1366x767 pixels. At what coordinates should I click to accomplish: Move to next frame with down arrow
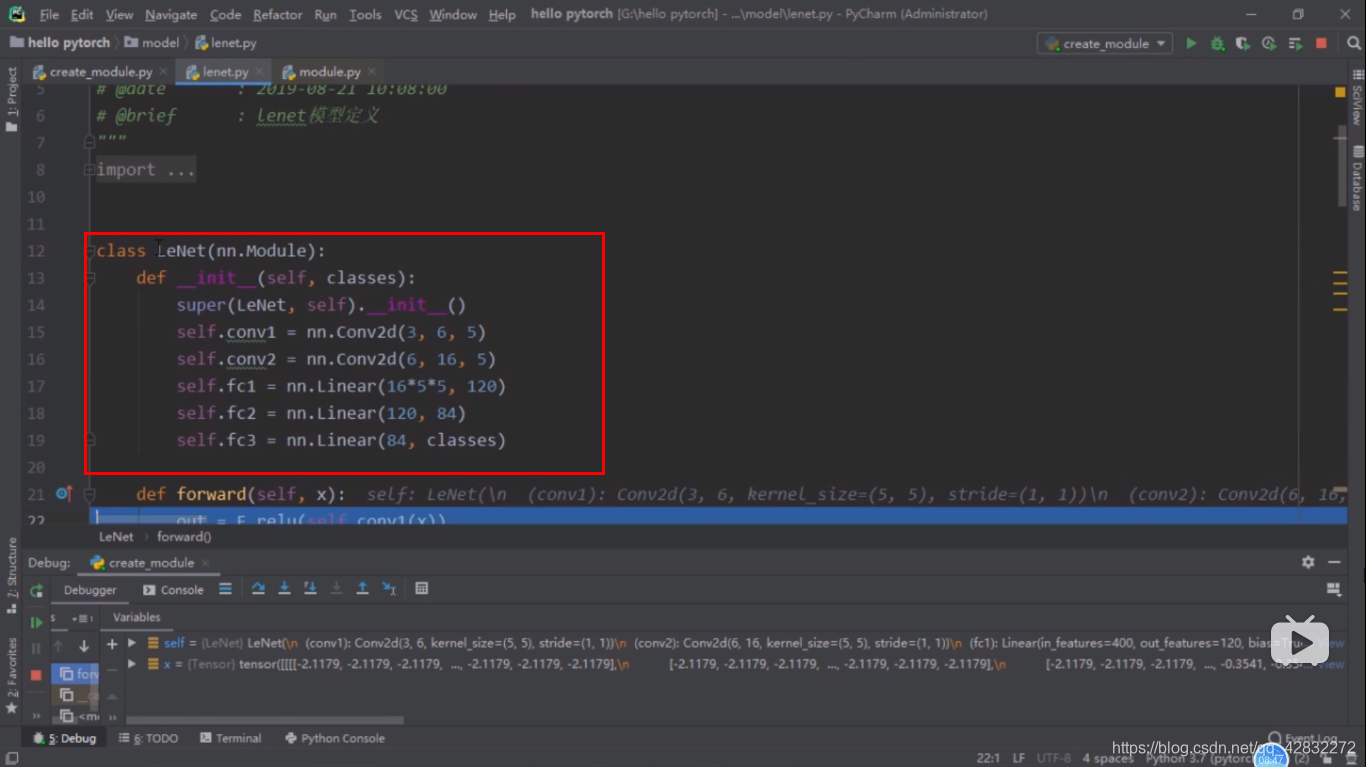[84, 646]
